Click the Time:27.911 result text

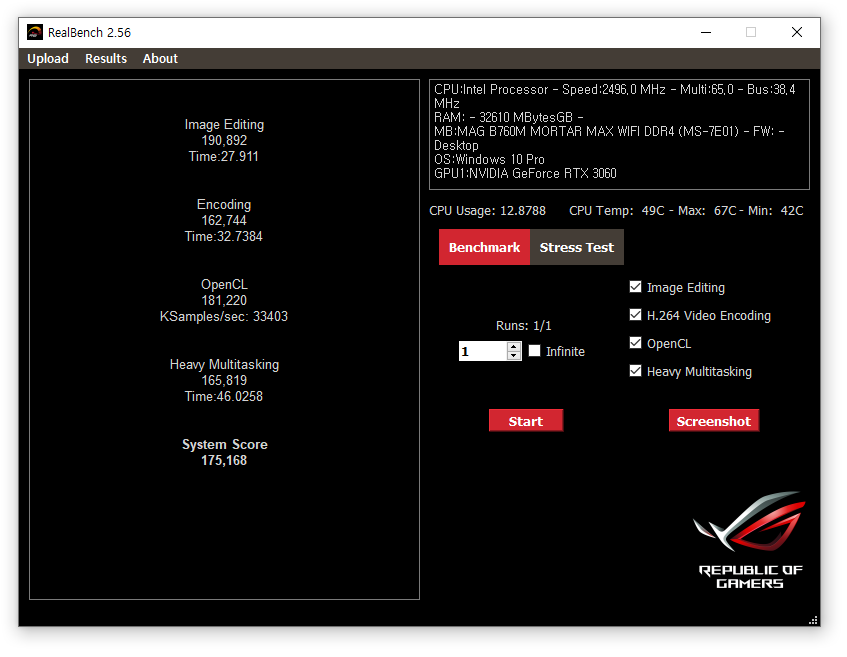point(224,157)
